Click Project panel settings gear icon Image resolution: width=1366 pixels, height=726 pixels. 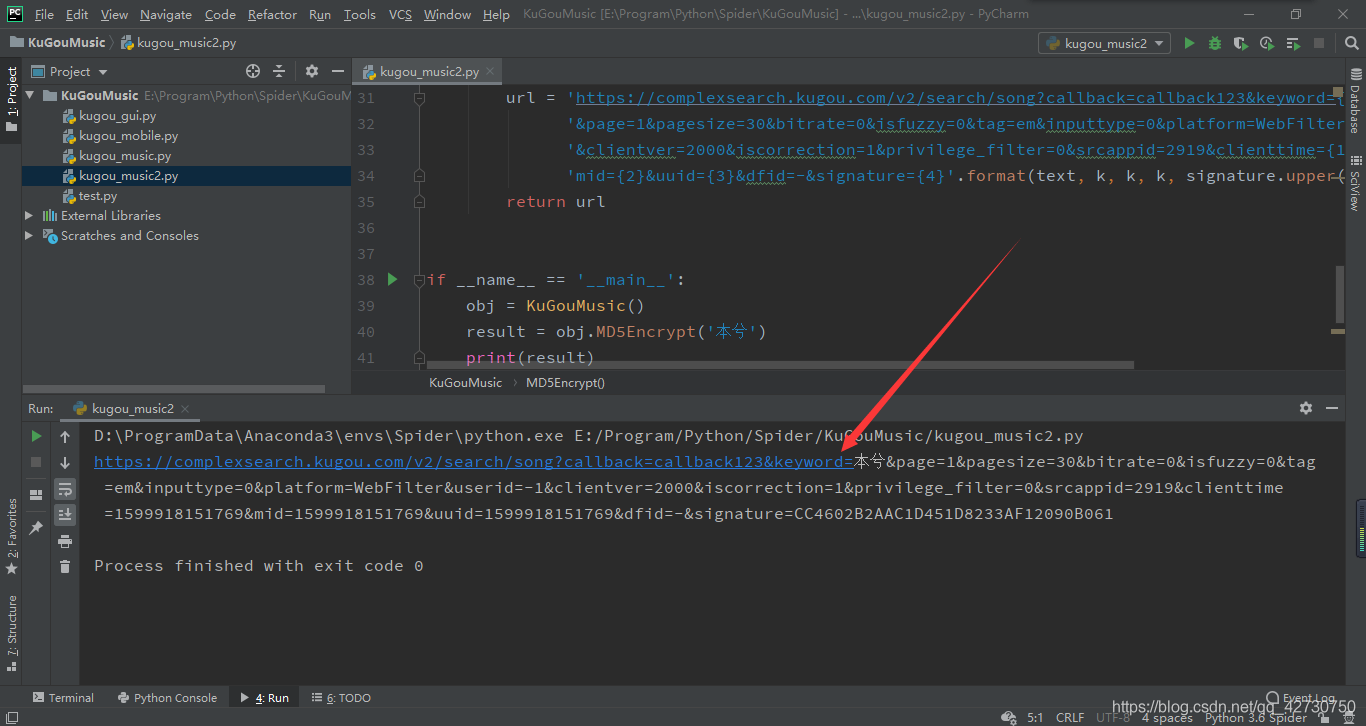tap(312, 71)
